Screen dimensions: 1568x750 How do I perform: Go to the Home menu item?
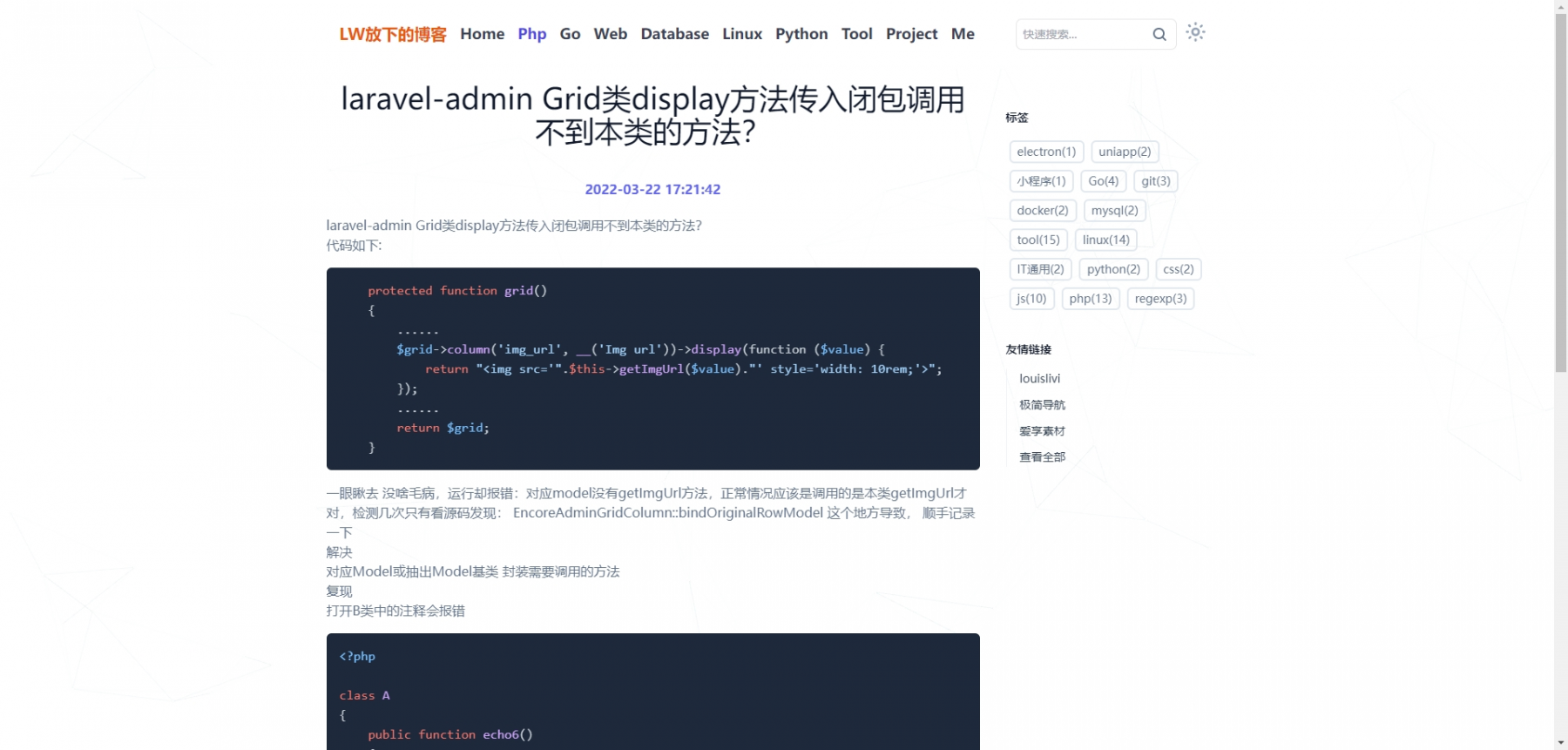click(x=483, y=34)
